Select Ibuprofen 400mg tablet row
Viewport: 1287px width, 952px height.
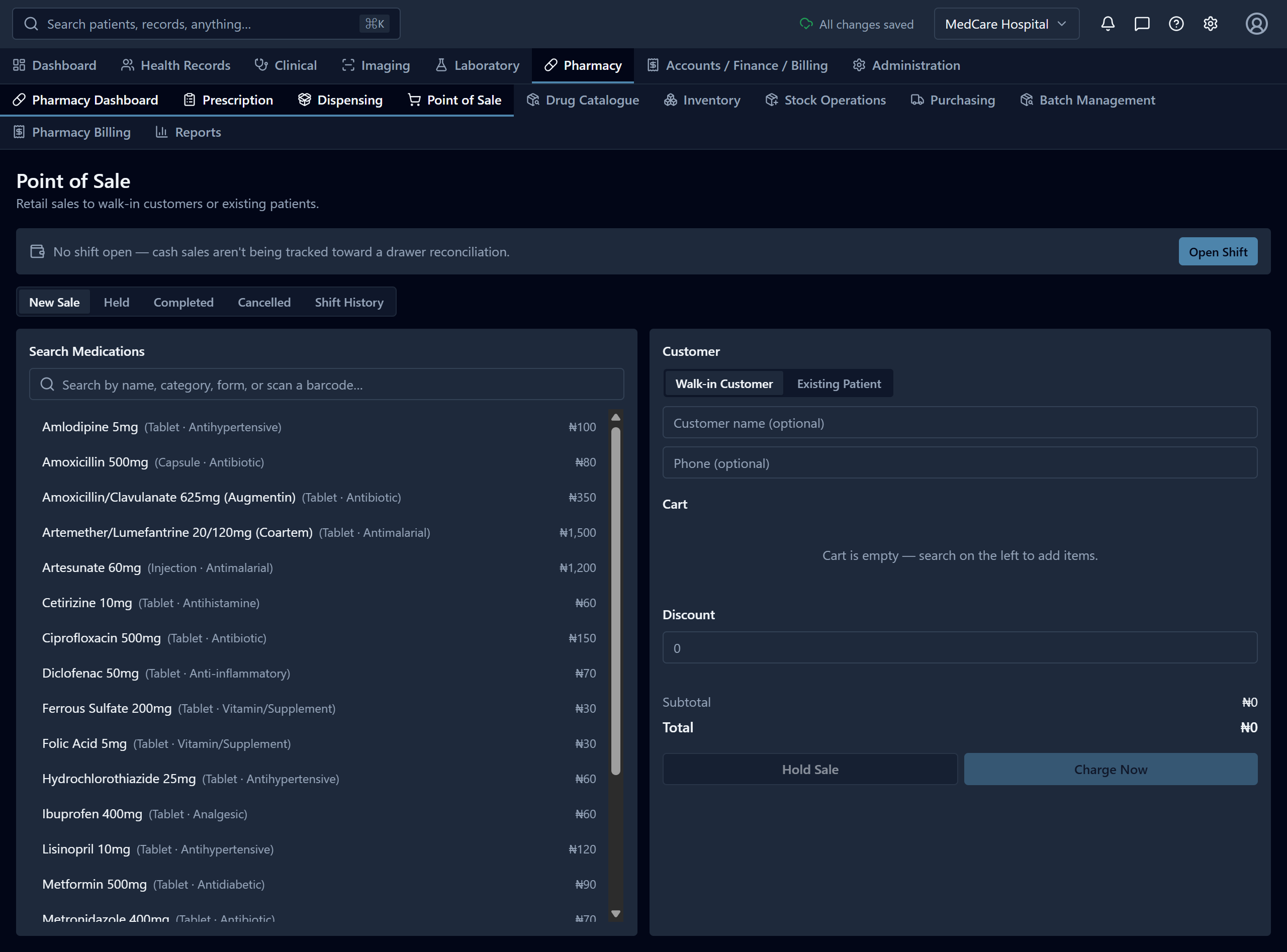tap(319, 814)
